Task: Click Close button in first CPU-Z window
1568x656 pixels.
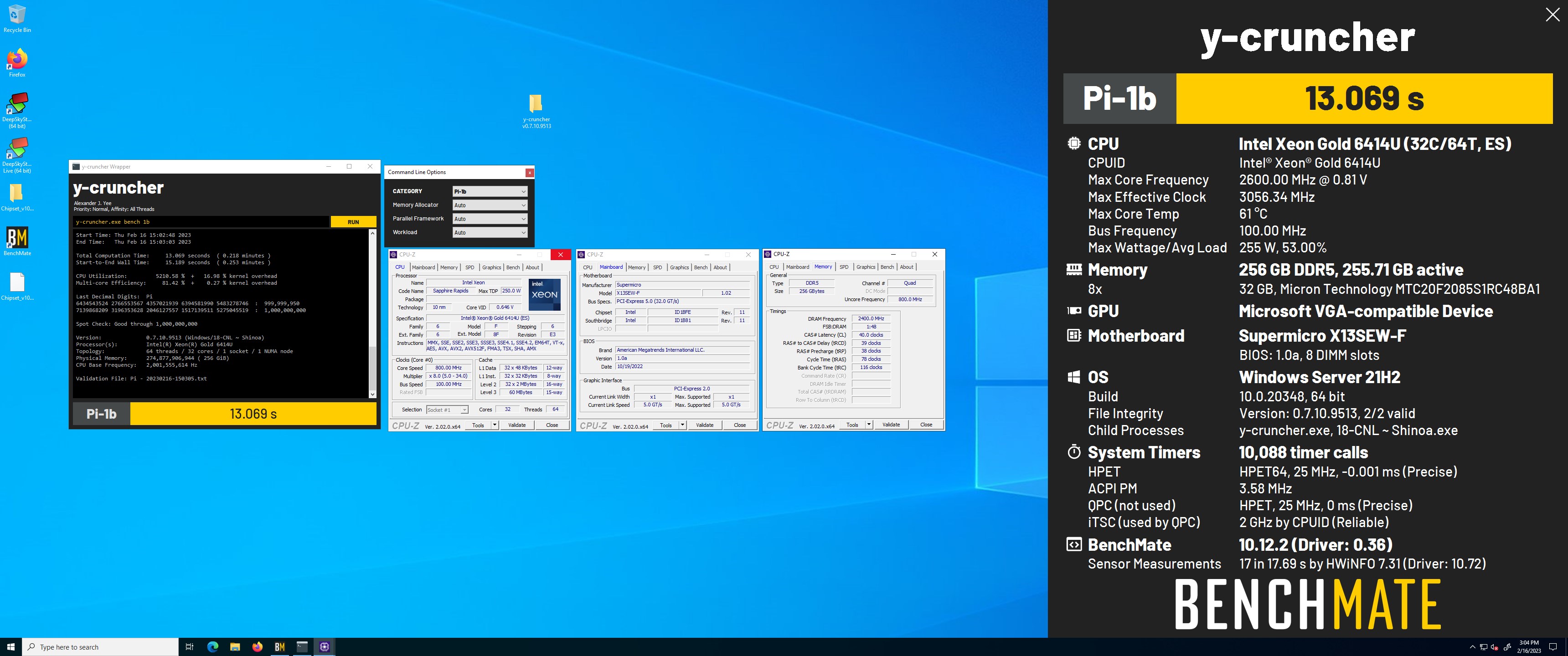Action: (552, 425)
